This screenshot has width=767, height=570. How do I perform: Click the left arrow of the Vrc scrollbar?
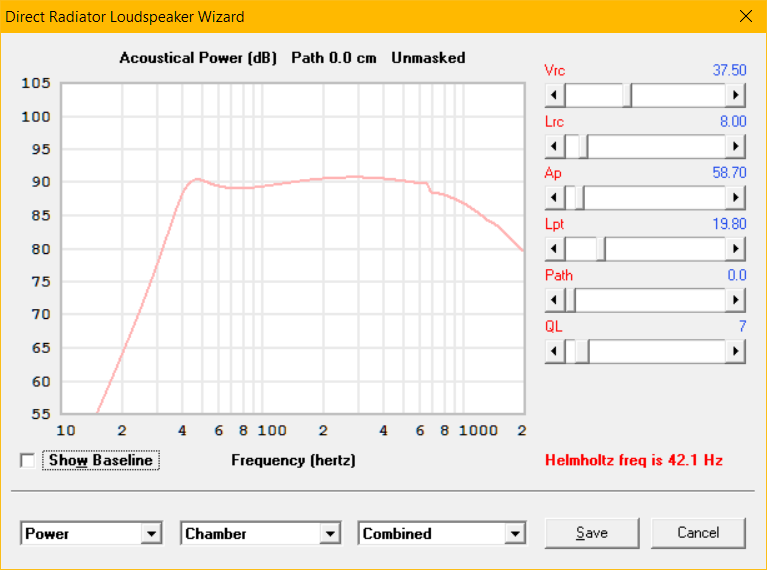555,95
